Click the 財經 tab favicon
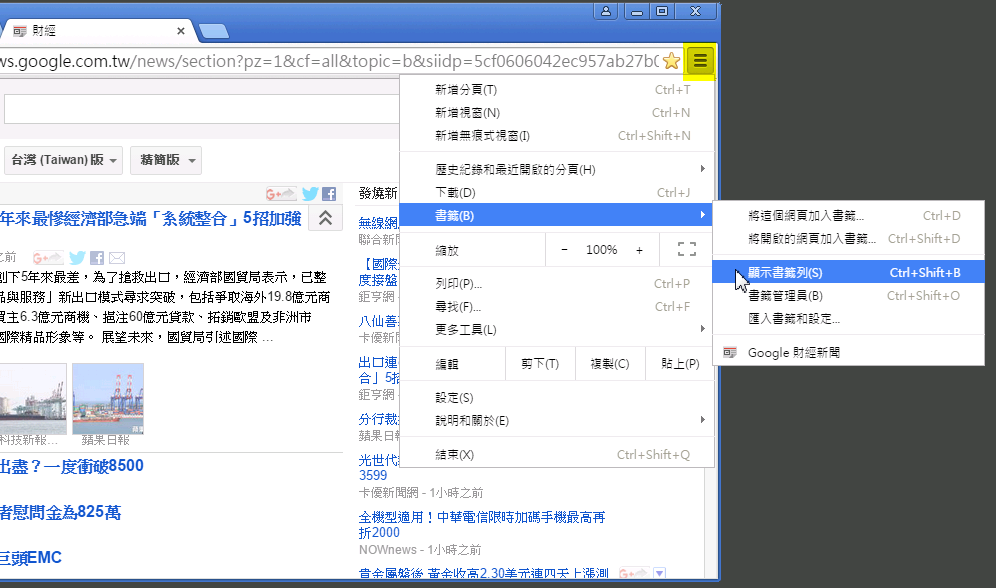This screenshot has height=588, width=996. [20, 30]
